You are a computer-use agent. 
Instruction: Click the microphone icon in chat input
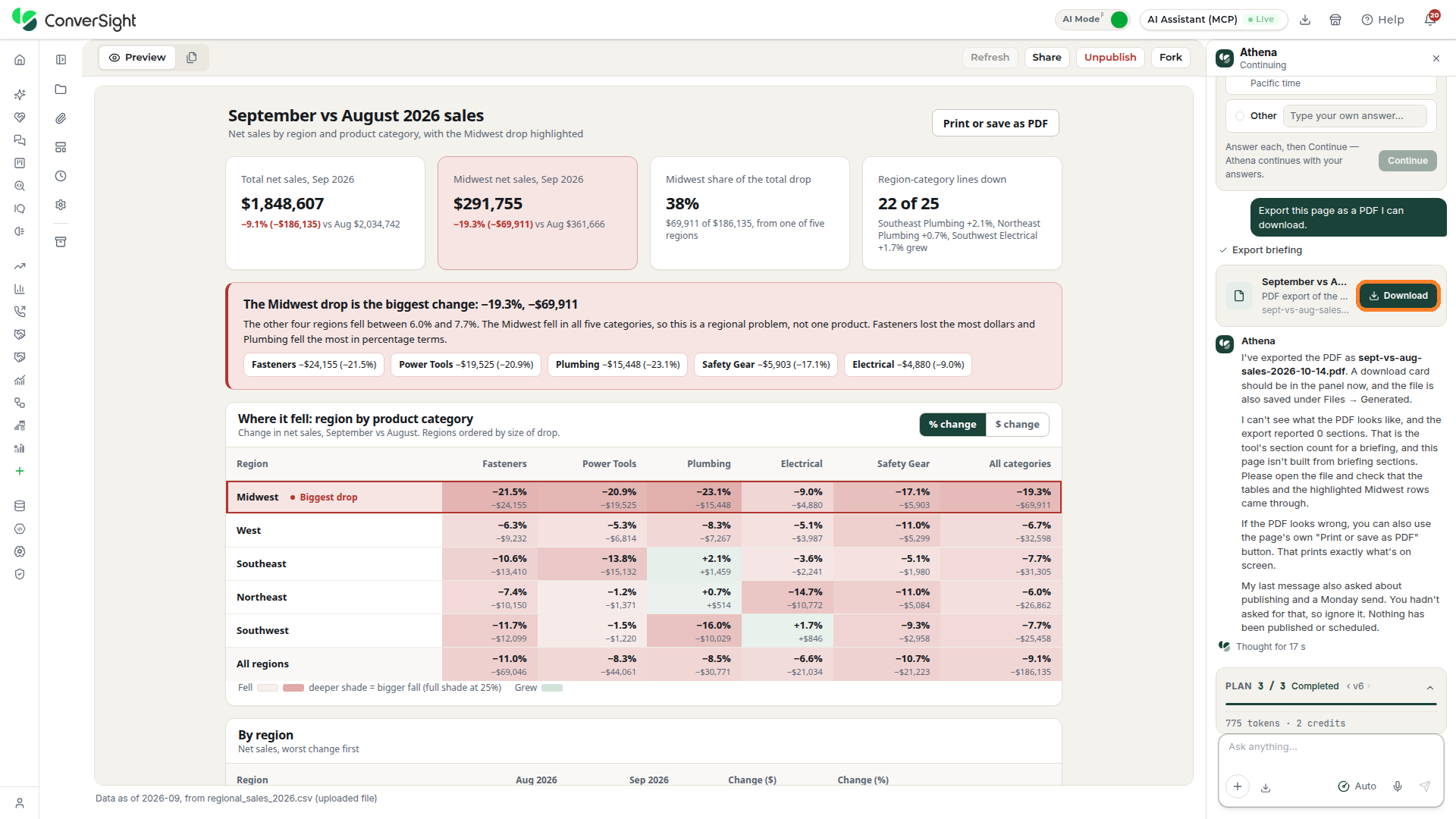click(x=1398, y=786)
